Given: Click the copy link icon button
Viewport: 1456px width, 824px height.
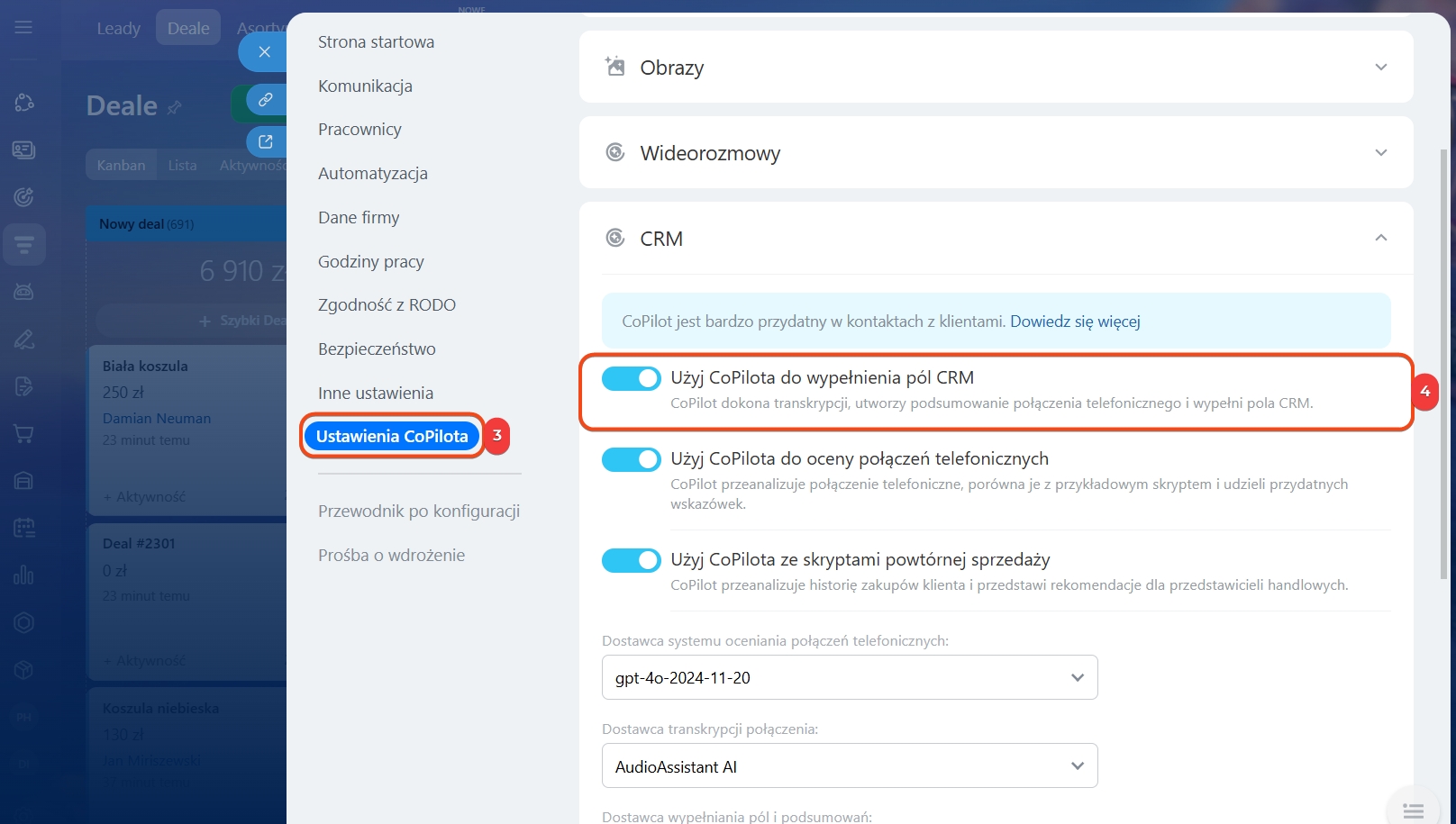Looking at the screenshot, I should click(266, 100).
